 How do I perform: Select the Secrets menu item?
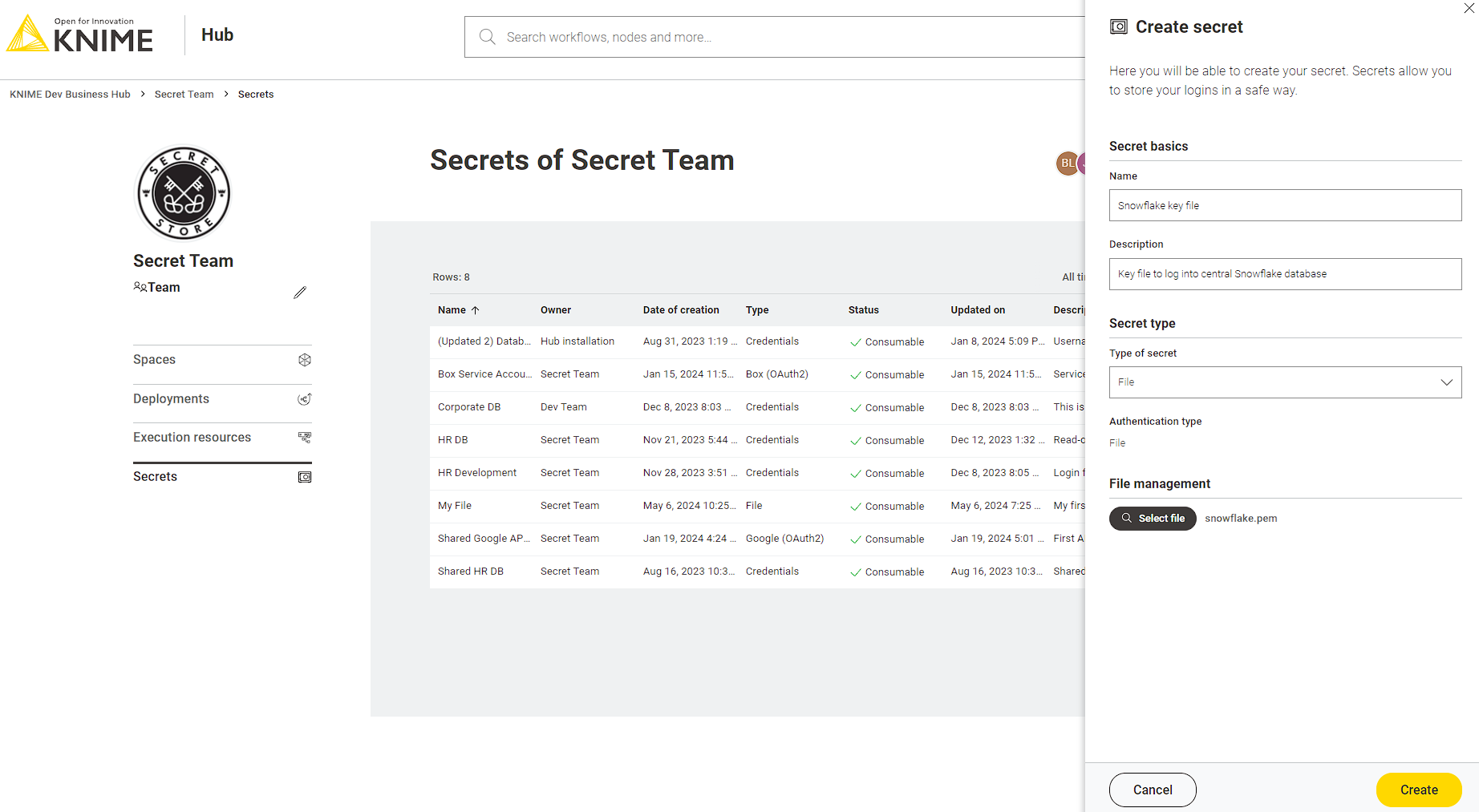point(222,477)
